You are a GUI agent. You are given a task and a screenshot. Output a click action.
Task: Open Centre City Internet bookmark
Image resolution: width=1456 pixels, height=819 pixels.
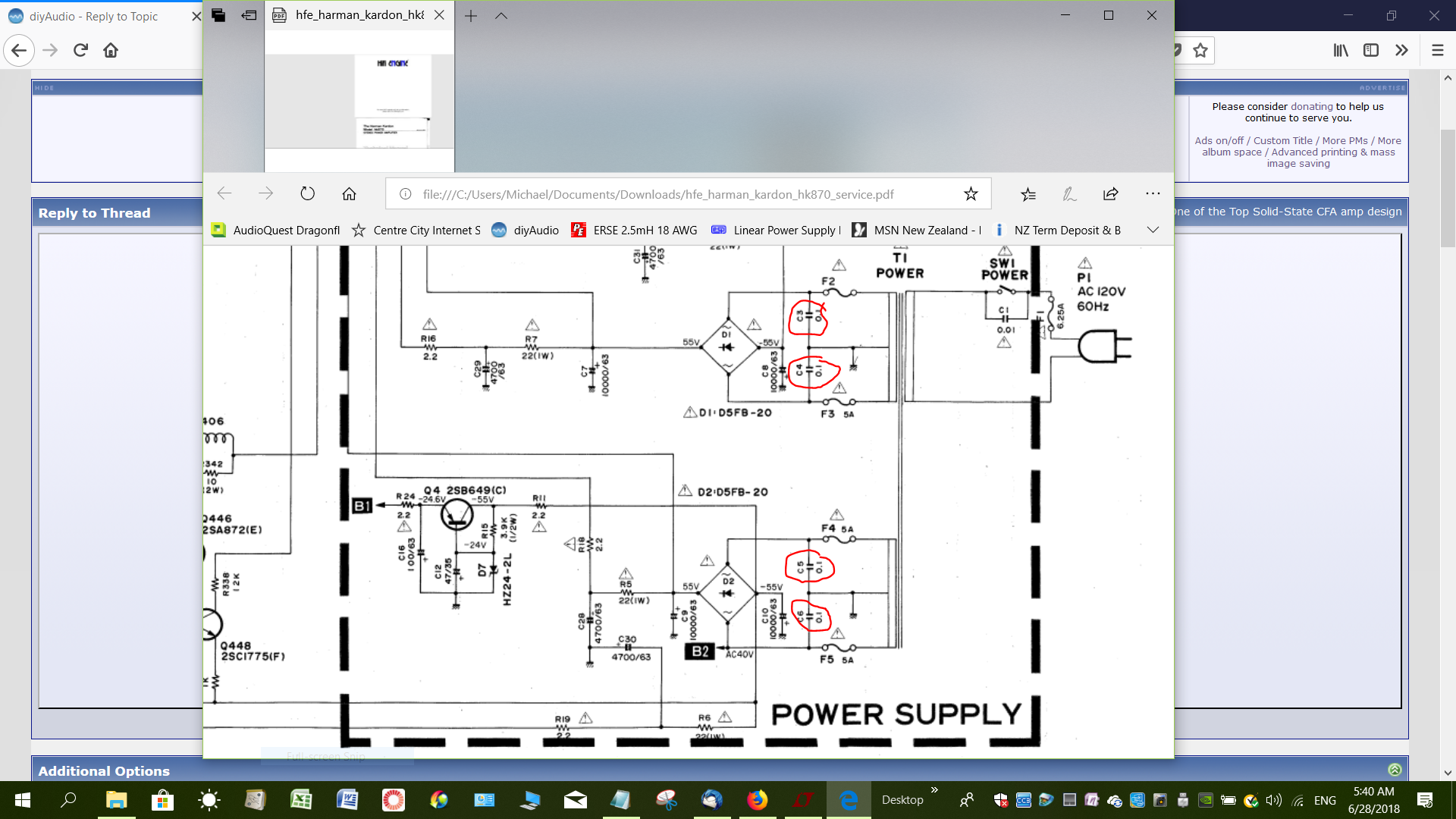[416, 230]
